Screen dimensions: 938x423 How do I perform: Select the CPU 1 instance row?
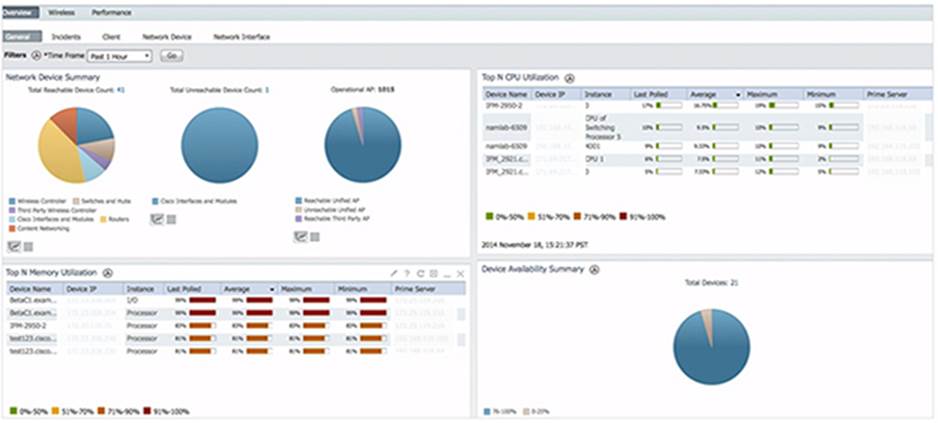point(707,159)
